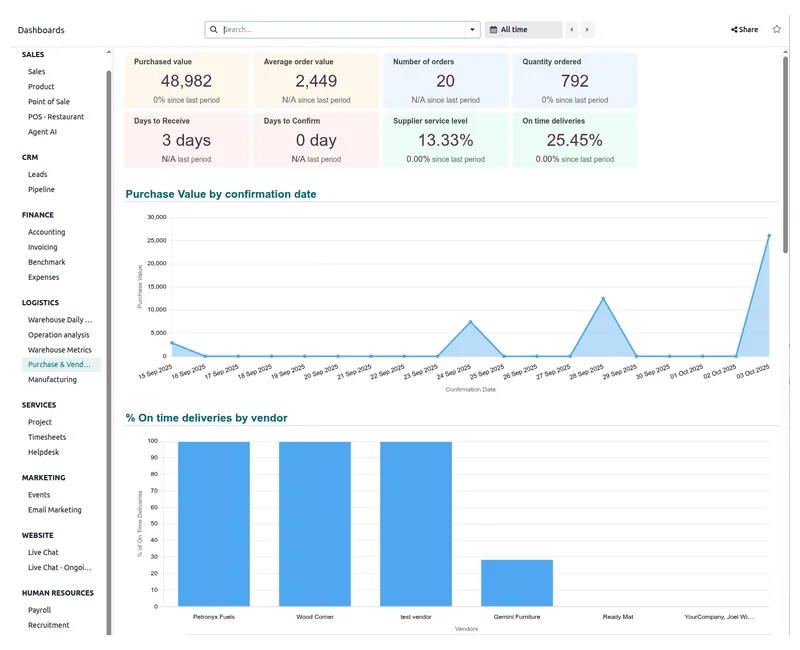Click the calendar icon beside All time

click(x=493, y=30)
